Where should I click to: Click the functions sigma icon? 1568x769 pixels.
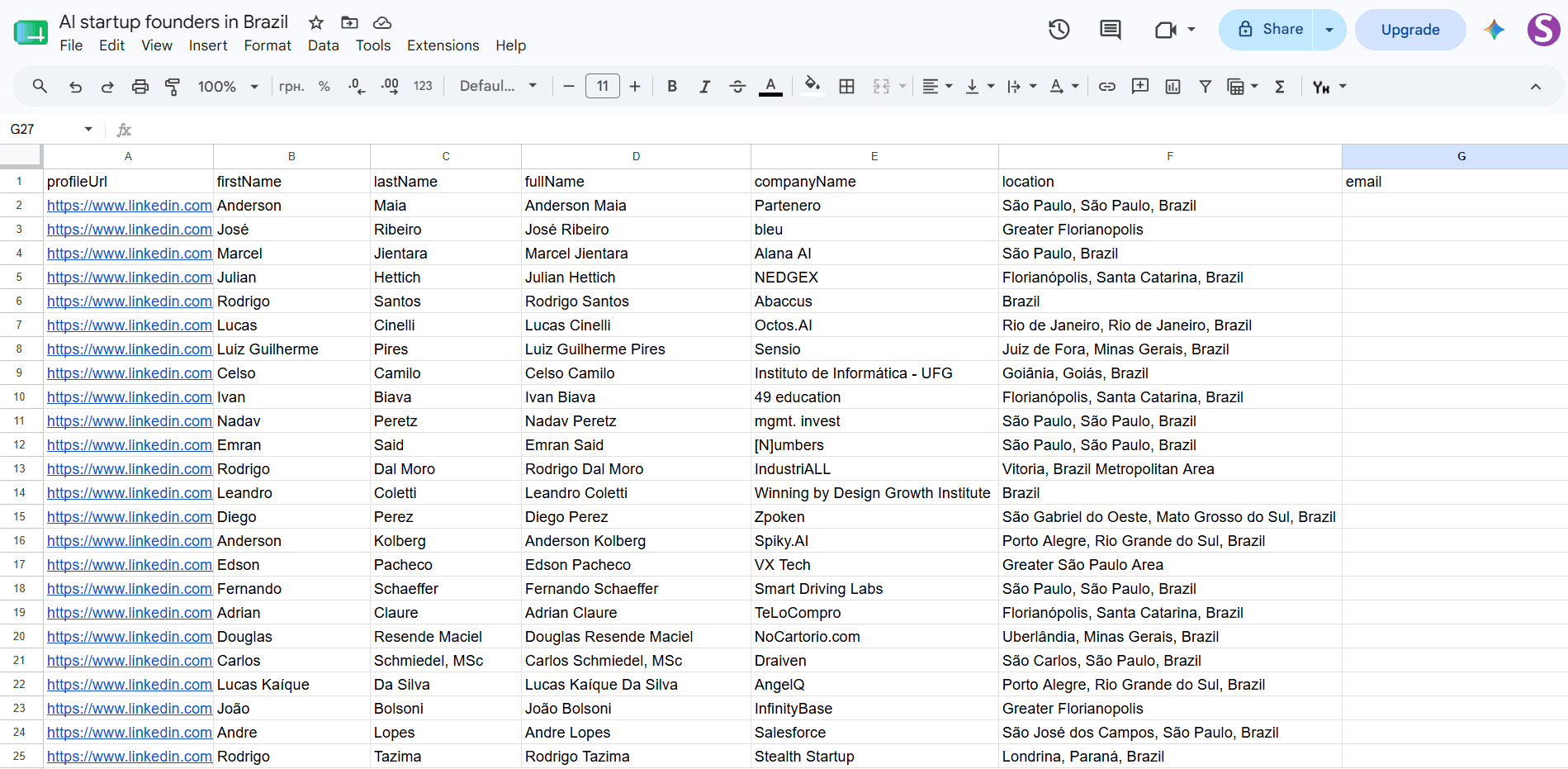(1280, 87)
